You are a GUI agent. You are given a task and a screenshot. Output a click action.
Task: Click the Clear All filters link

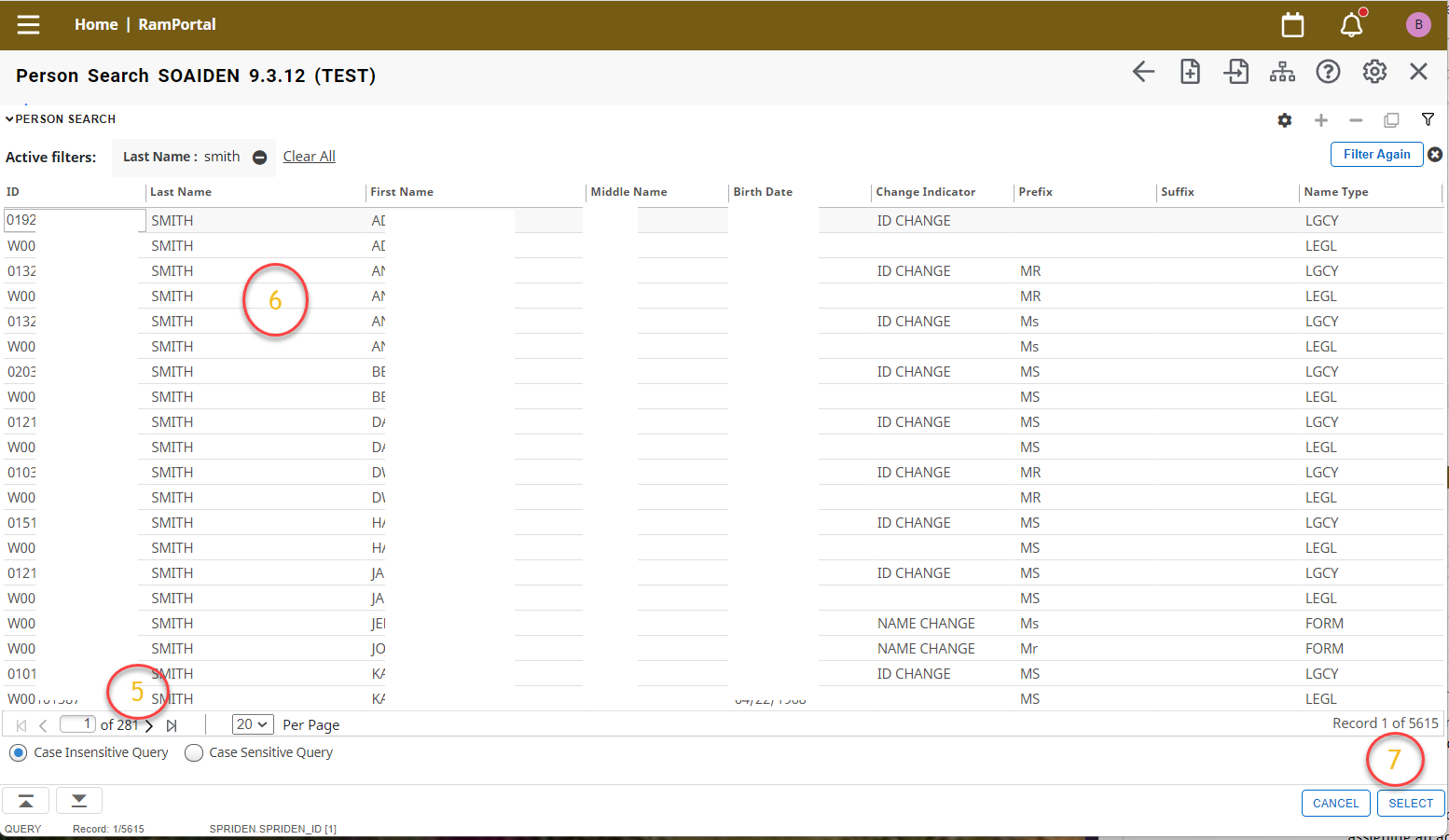click(309, 157)
